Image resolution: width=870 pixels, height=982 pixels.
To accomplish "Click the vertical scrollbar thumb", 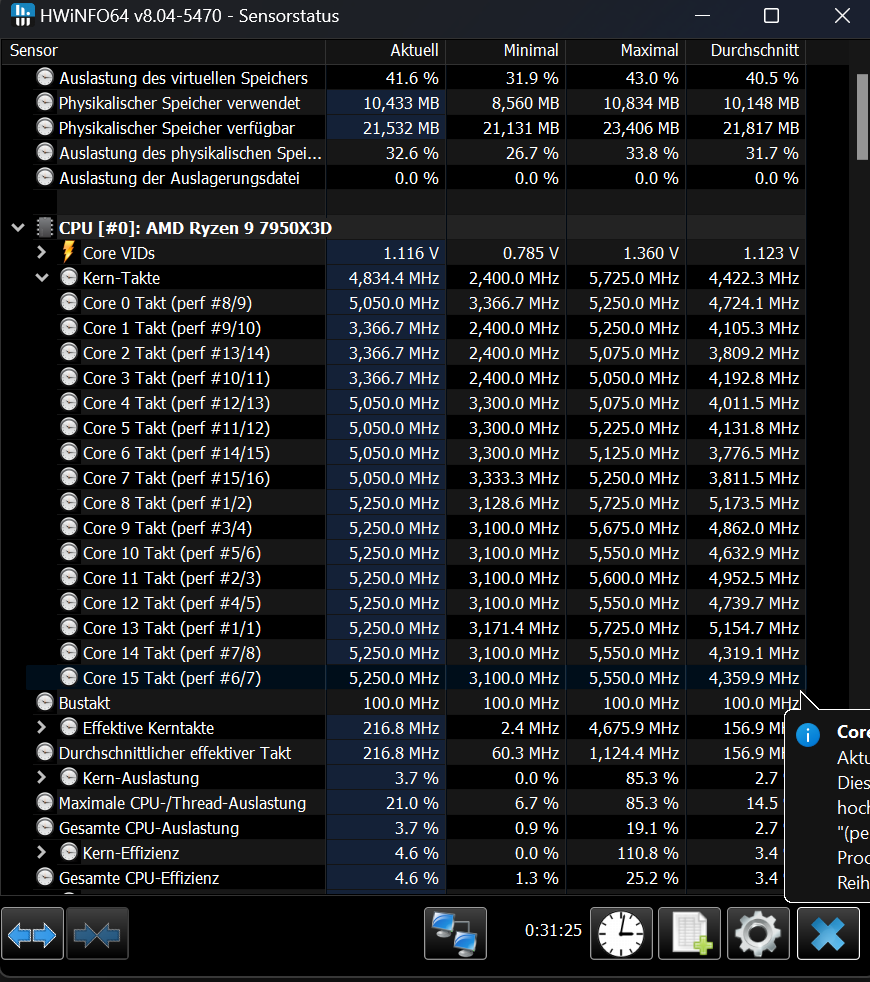I will tap(862, 117).
